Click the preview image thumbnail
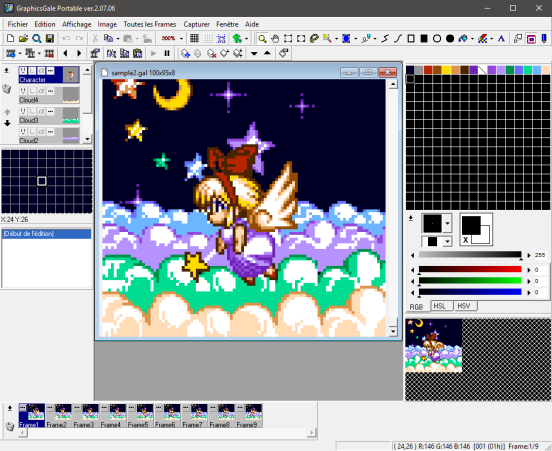 pos(434,346)
